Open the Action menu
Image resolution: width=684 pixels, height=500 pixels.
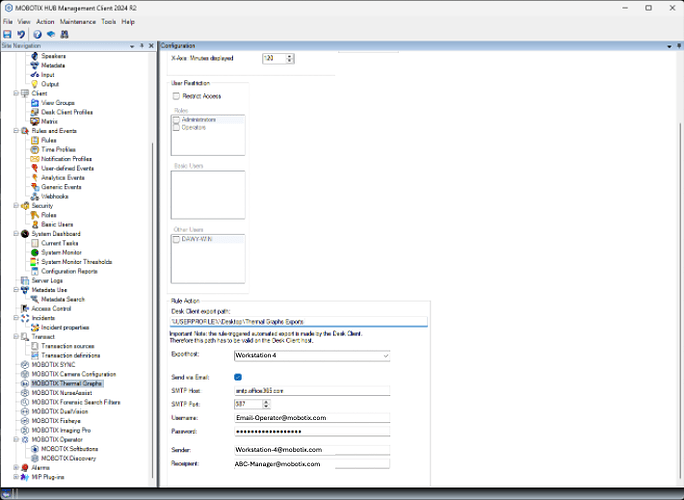(x=45, y=21)
